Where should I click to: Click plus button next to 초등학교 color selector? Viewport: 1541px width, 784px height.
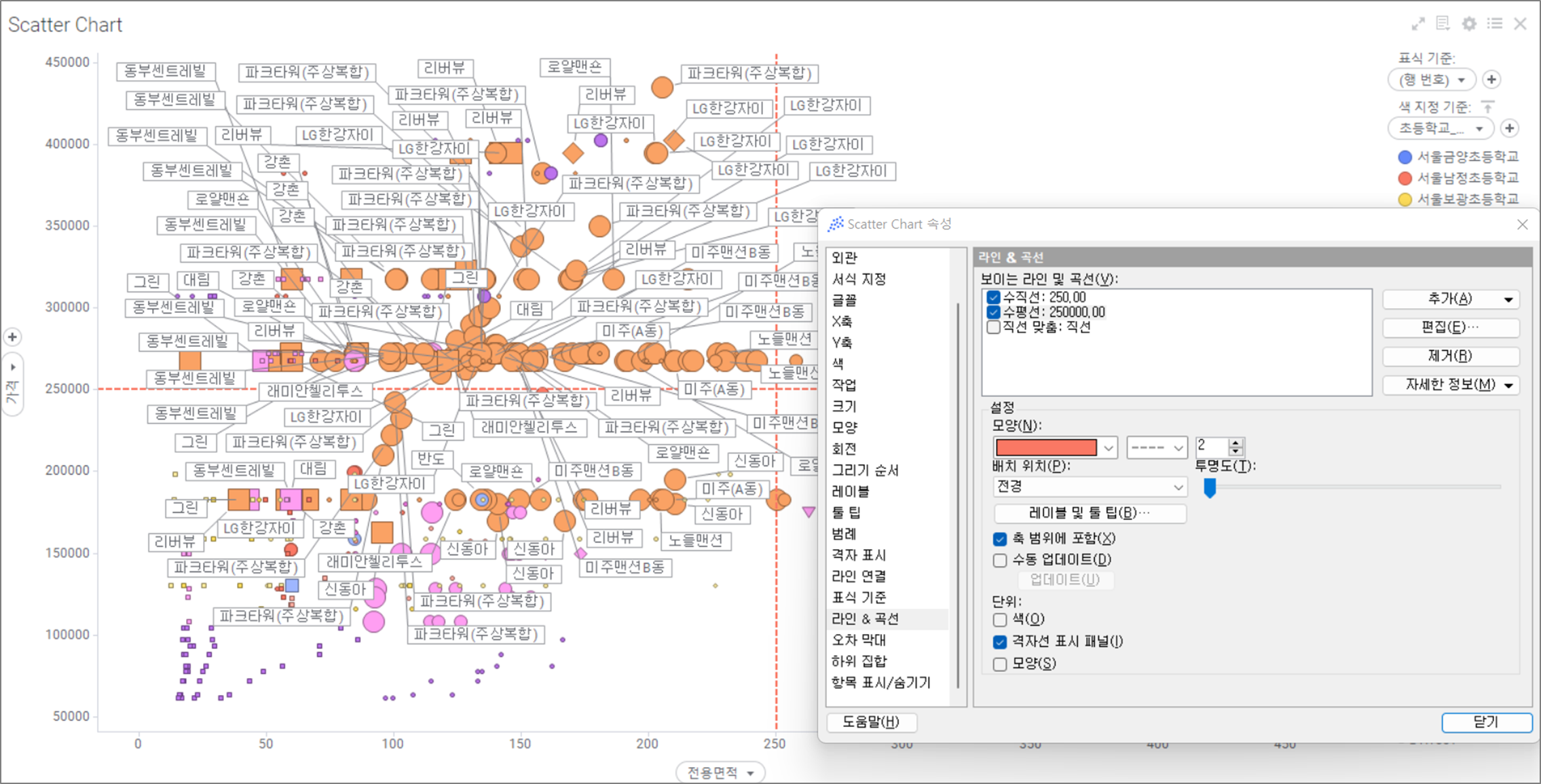(1509, 128)
